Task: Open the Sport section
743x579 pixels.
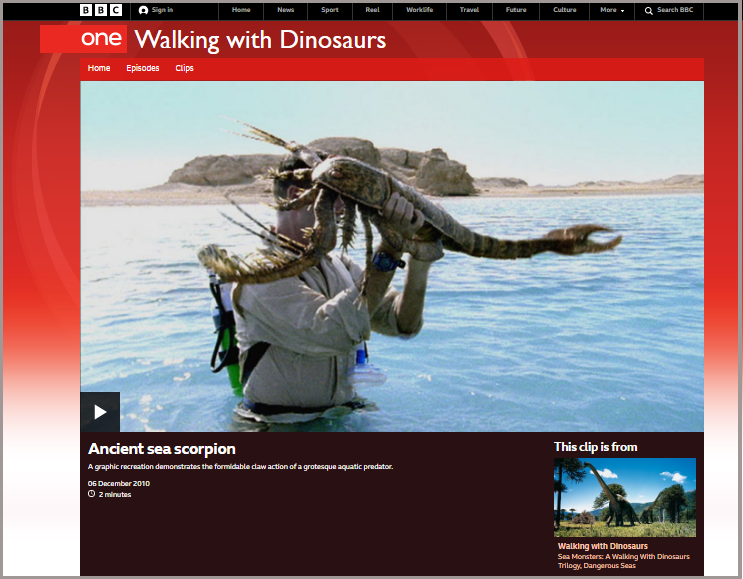Action: coord(330,10)
